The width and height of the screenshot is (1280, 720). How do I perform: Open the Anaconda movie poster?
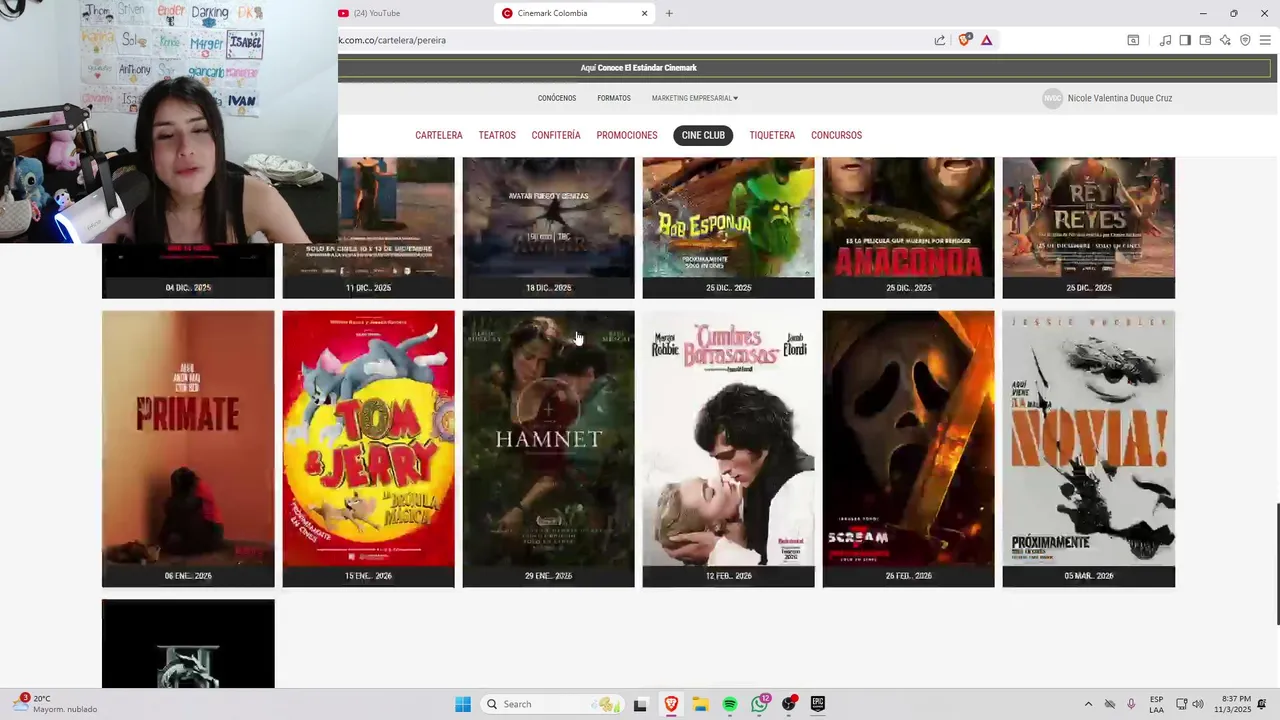[x=908, y=227]
